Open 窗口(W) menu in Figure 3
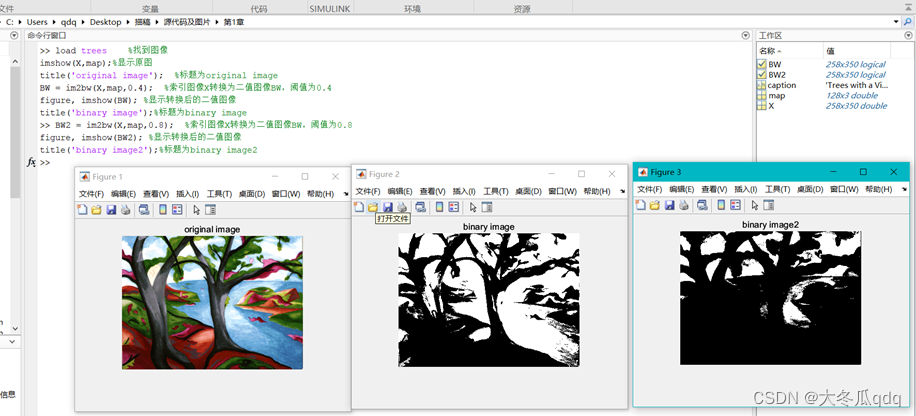916x416 pixels. click(x=844, y=189)
